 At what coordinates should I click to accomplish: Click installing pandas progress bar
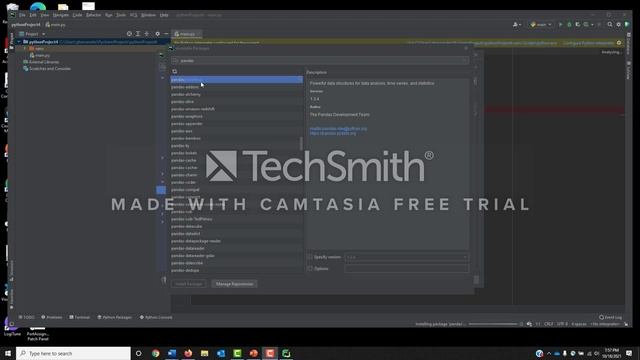[493, 324]
